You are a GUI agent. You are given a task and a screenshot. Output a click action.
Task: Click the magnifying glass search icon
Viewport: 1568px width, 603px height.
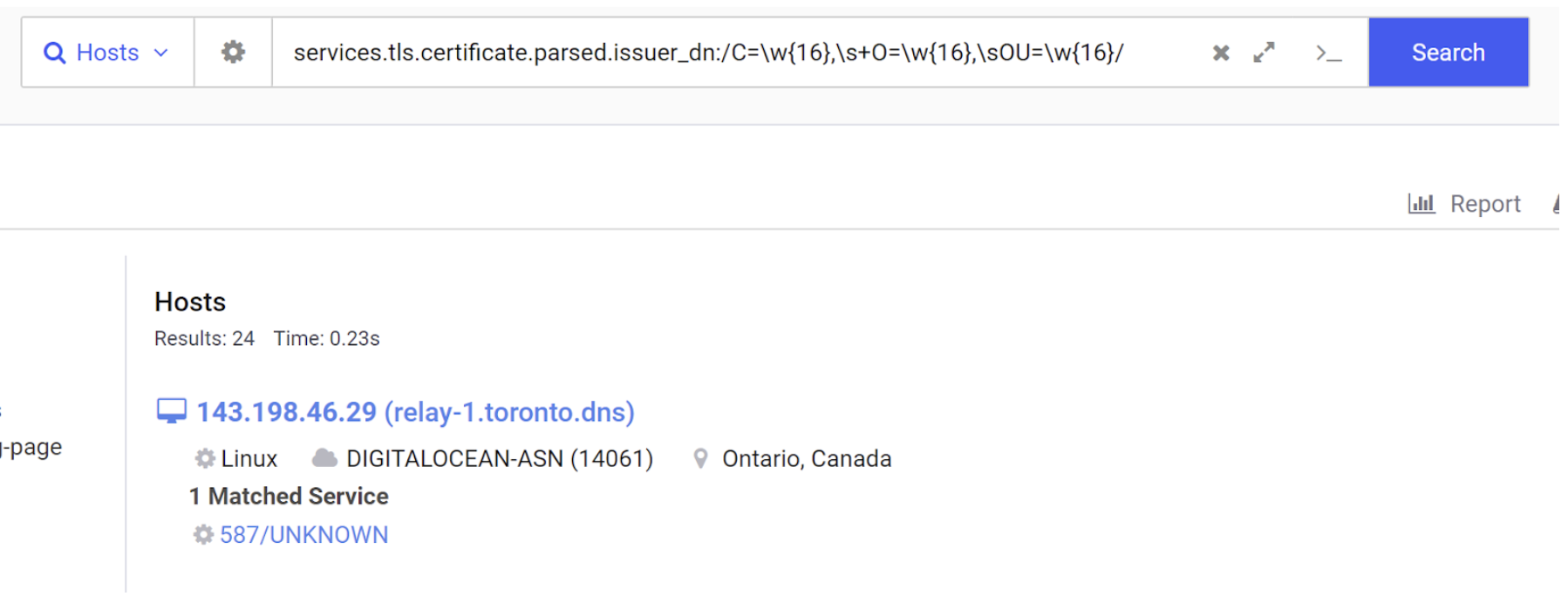55,52
